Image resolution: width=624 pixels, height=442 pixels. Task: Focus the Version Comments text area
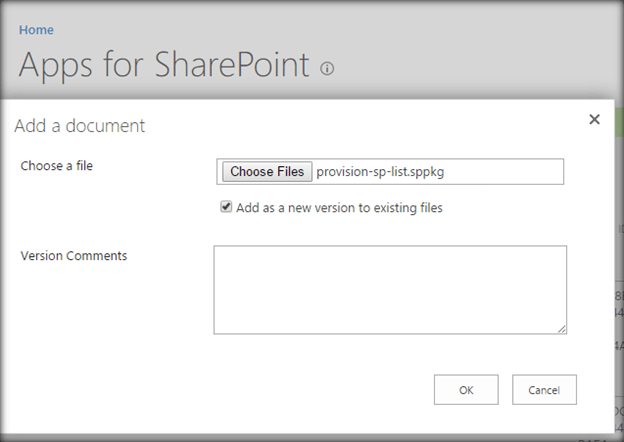tap(390, 289)
